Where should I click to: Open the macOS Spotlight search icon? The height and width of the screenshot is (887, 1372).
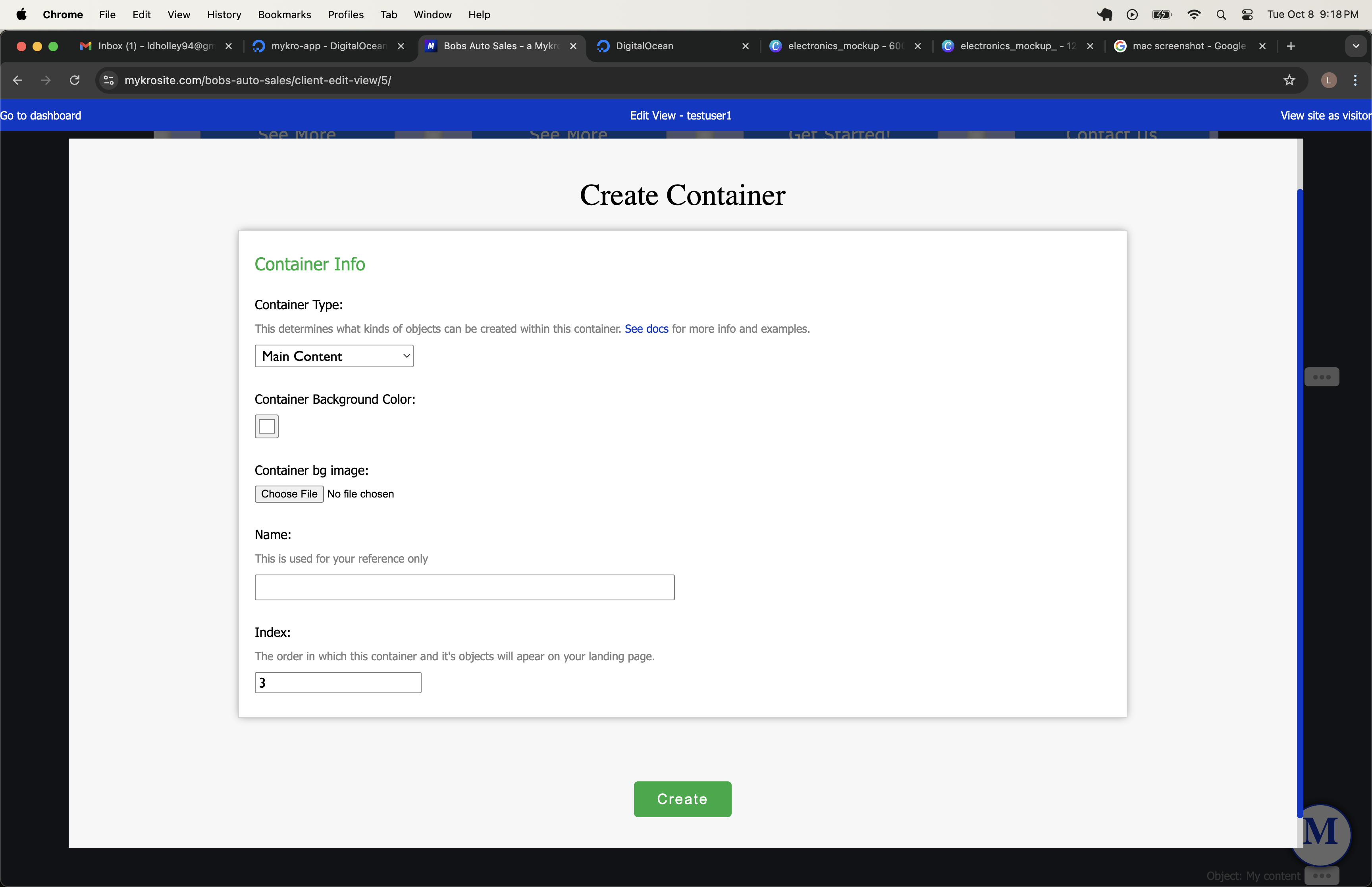(x=1221, y=15)
